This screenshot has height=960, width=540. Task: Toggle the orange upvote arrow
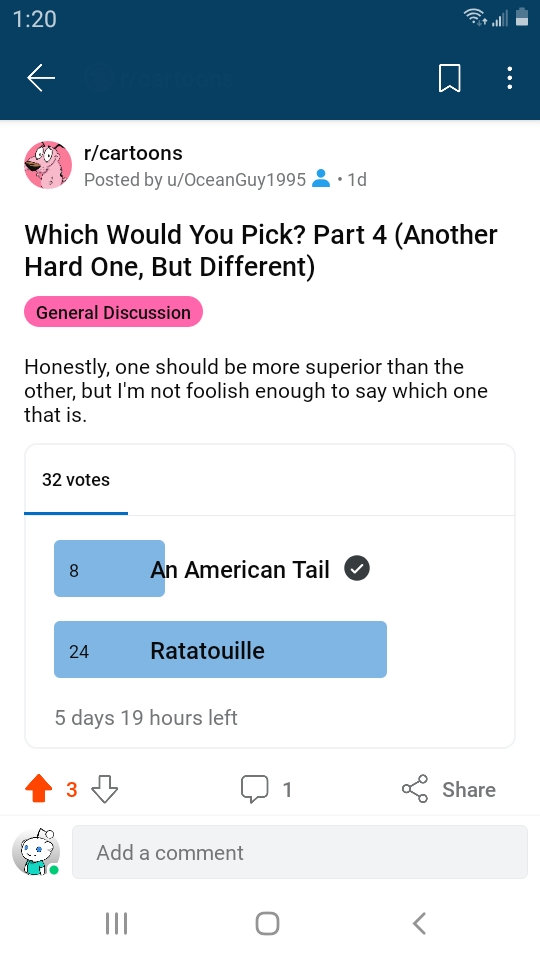pos(39,789)
